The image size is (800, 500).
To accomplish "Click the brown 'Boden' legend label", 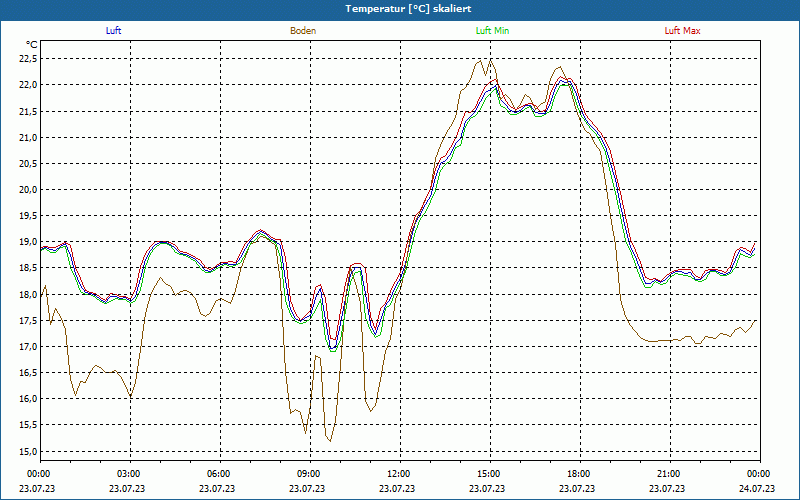I will [303, 31].
